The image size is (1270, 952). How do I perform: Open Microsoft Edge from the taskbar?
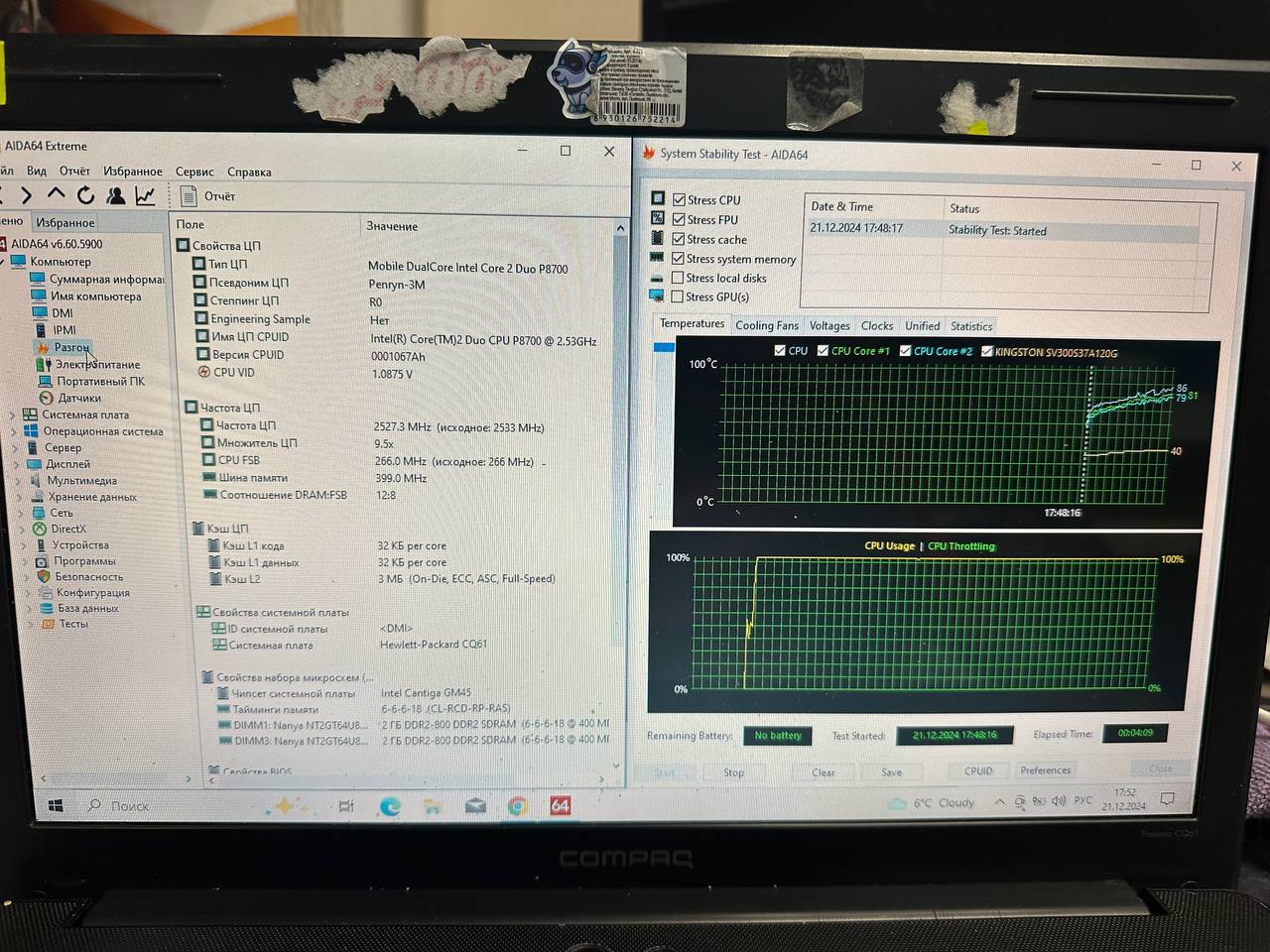point(391,806)
